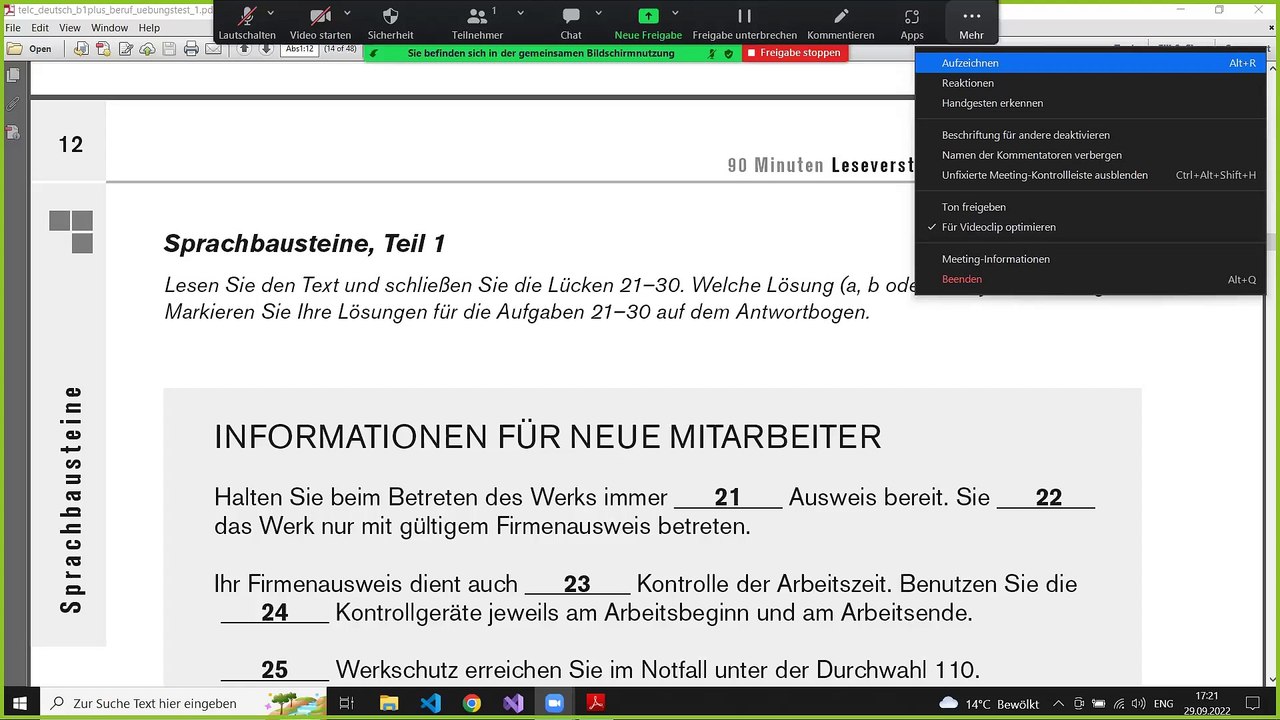
Task: Click the edit PDF pencil toolbar icon
Action: pos(125,49)
